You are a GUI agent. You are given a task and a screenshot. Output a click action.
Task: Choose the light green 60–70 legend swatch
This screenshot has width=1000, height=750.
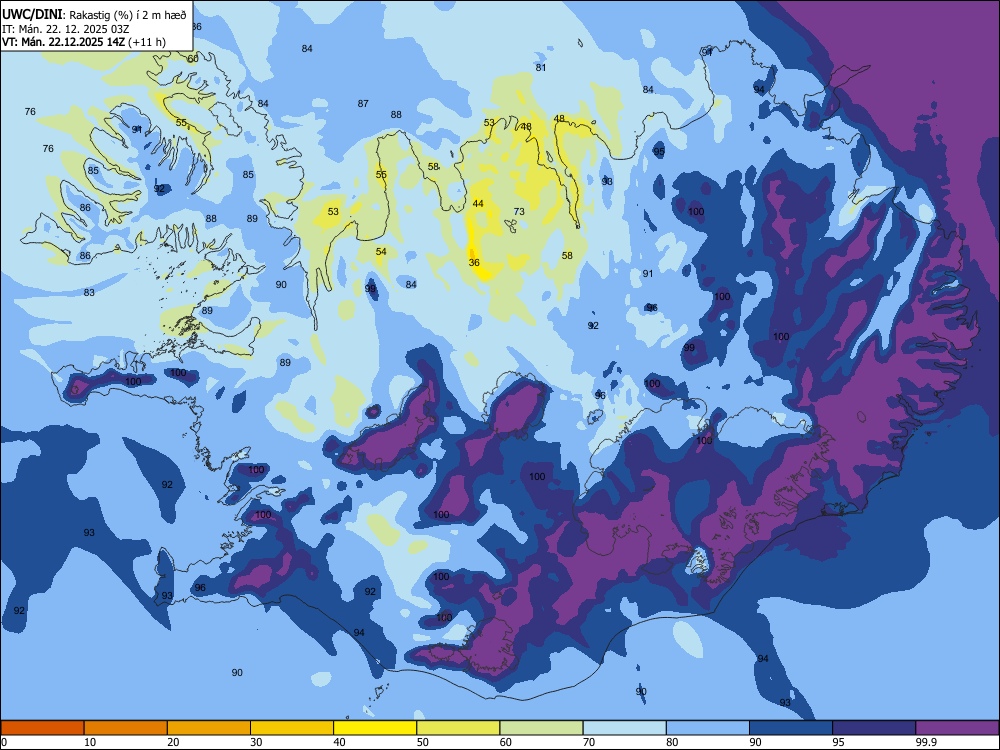click(x=541, y=728)
